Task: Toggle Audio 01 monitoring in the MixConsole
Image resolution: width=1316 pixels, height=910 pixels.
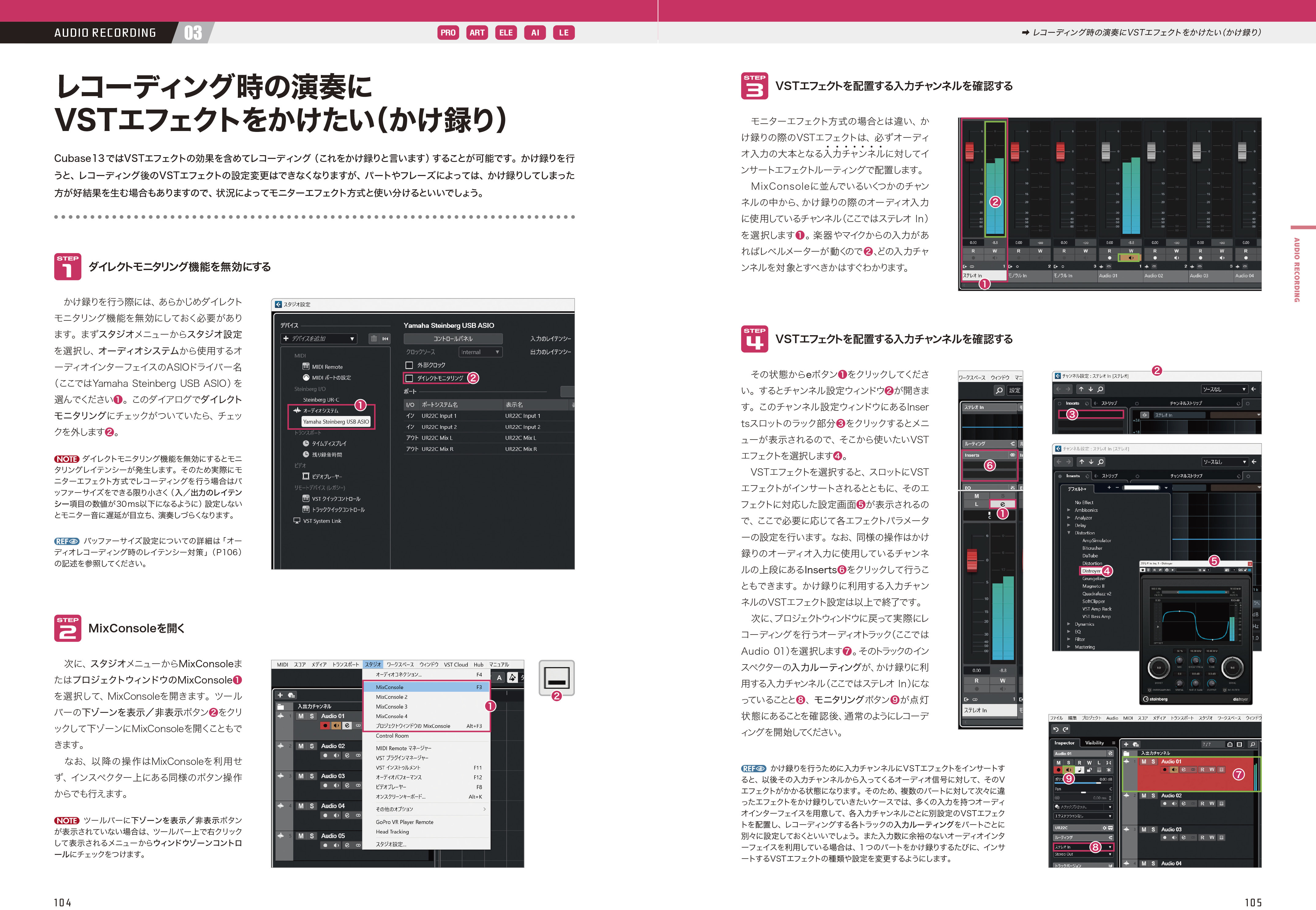Action: click(1131, 258)
